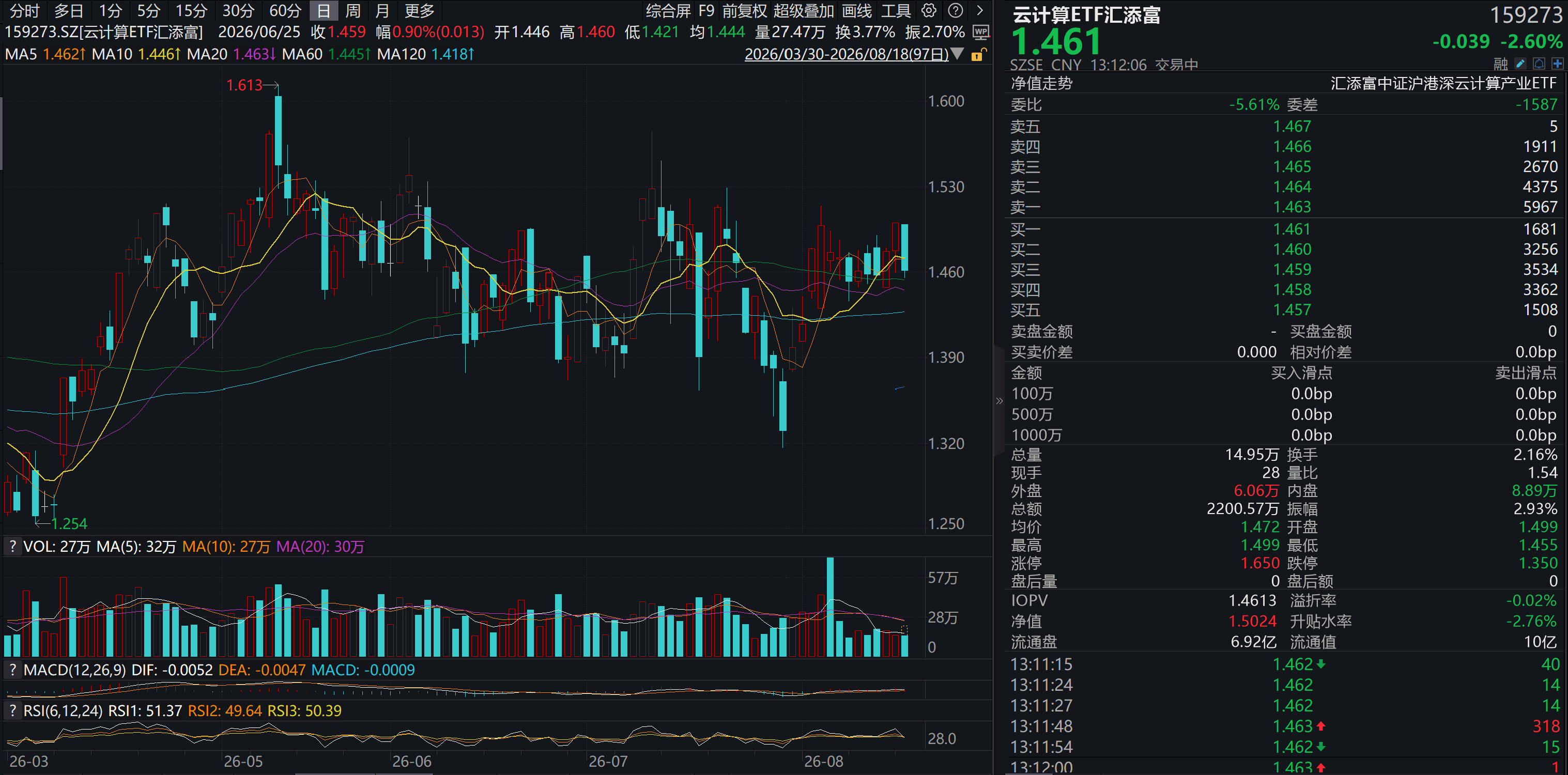
Task: Open the 工具 tools menu
Action: (896, 11)
